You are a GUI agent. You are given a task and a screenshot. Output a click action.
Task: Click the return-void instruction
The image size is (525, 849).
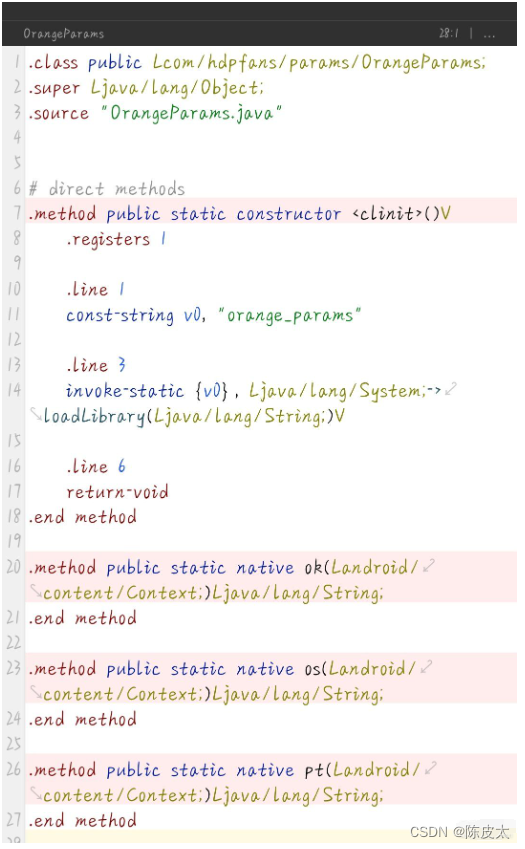click(x=117, y=491)
